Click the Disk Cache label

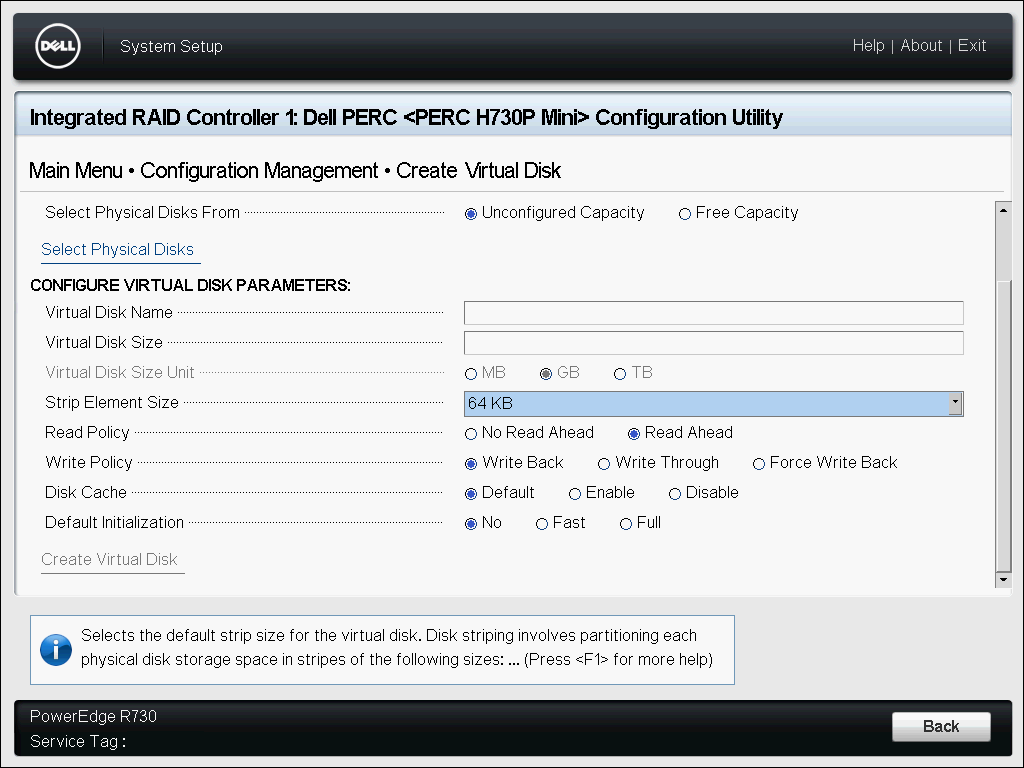tap(86, 492)
